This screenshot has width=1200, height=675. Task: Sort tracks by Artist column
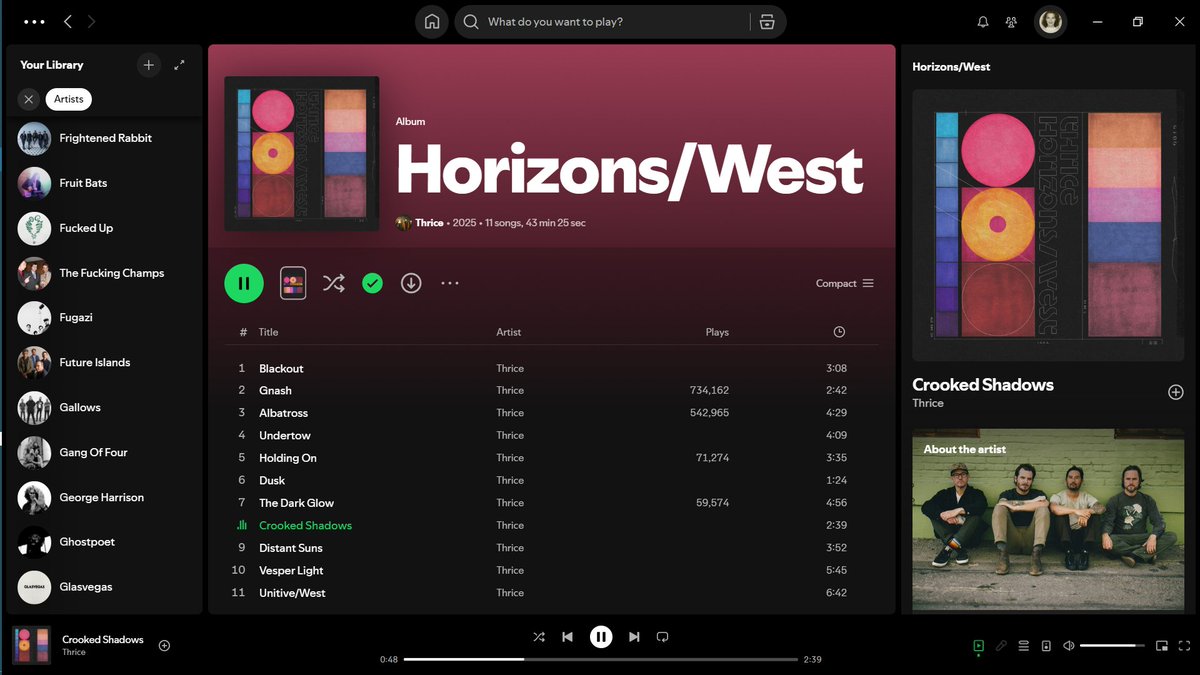point(509,332)
